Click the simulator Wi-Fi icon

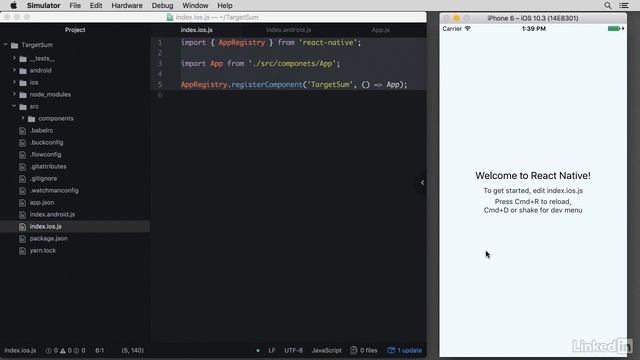point(468,29)
